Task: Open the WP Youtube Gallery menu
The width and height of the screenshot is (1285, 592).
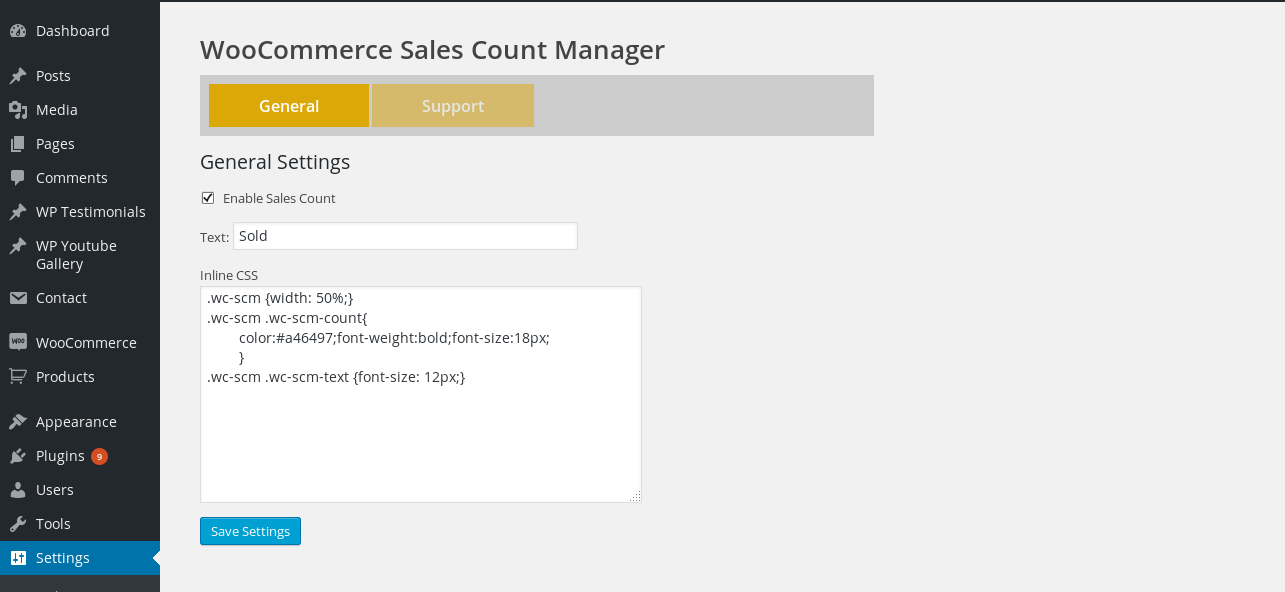Action: tap(76, 255)
